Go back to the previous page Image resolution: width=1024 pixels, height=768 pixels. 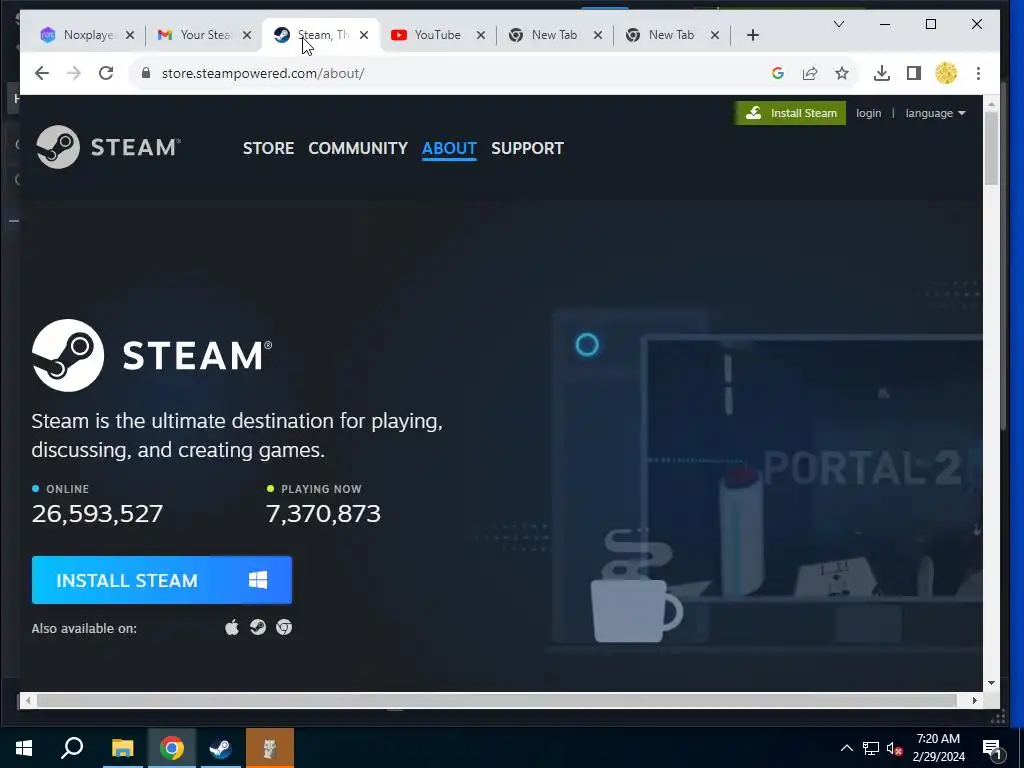[42, 73]
